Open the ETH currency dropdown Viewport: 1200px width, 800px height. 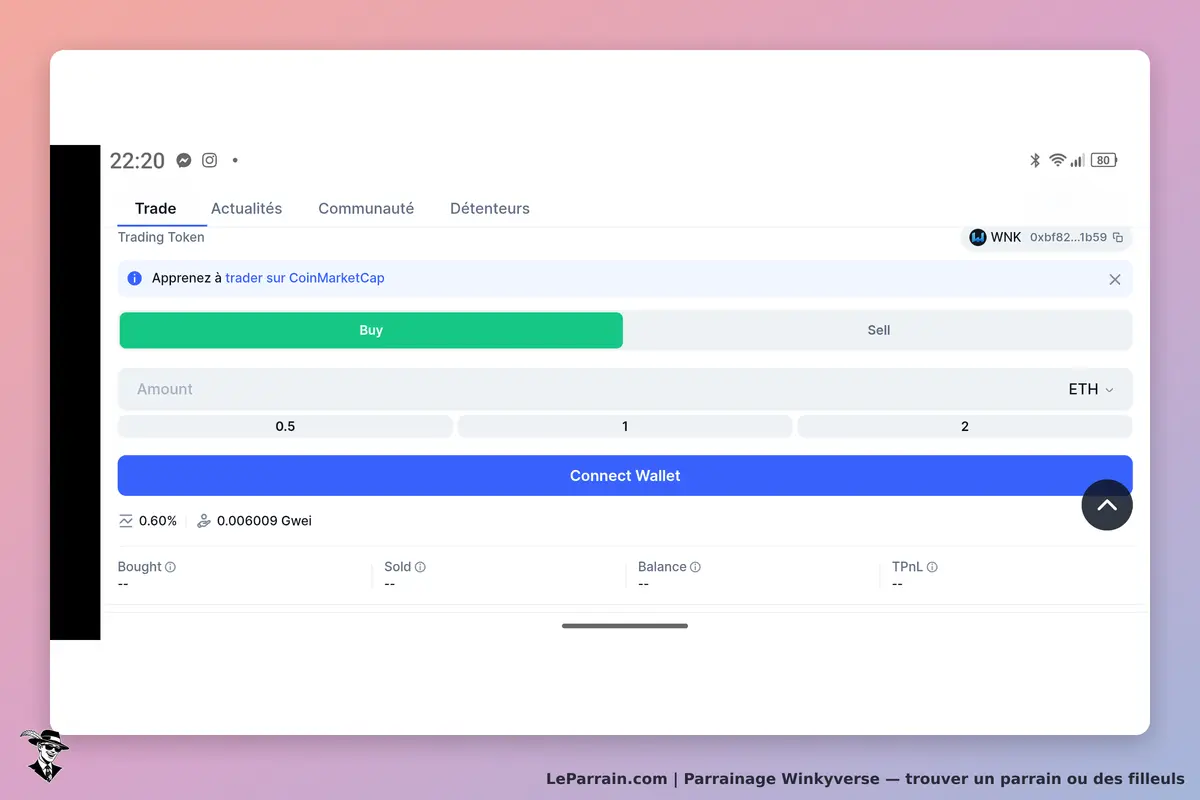click(x=1091, y=389)
